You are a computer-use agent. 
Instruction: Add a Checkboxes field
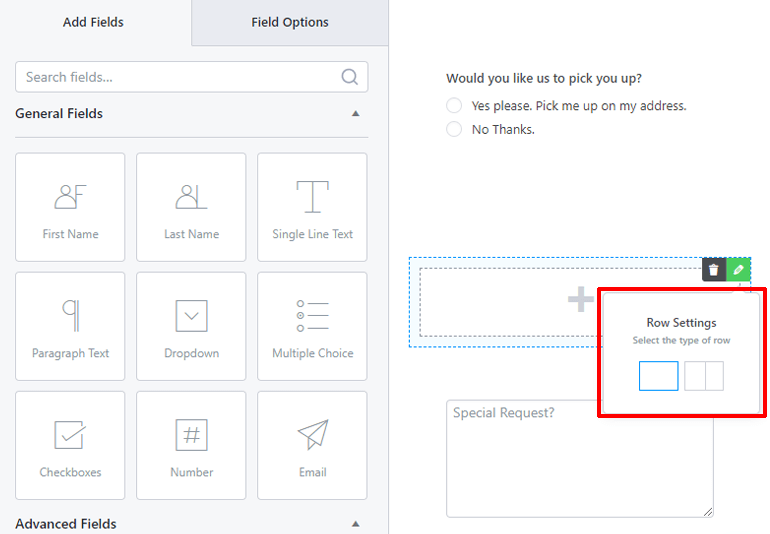(x=70, y=446)
